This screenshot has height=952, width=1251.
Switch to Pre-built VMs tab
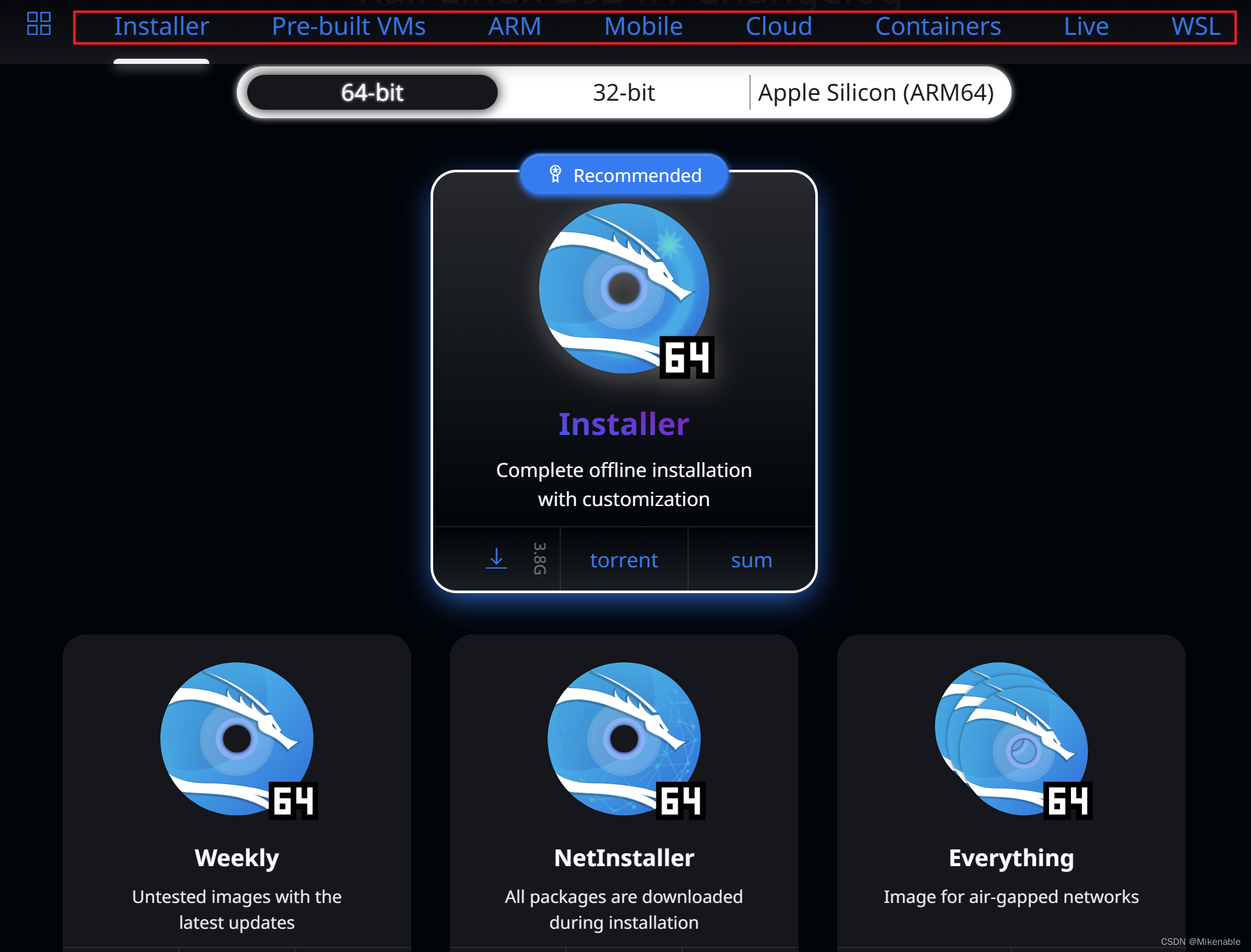(x=349, y=26)
